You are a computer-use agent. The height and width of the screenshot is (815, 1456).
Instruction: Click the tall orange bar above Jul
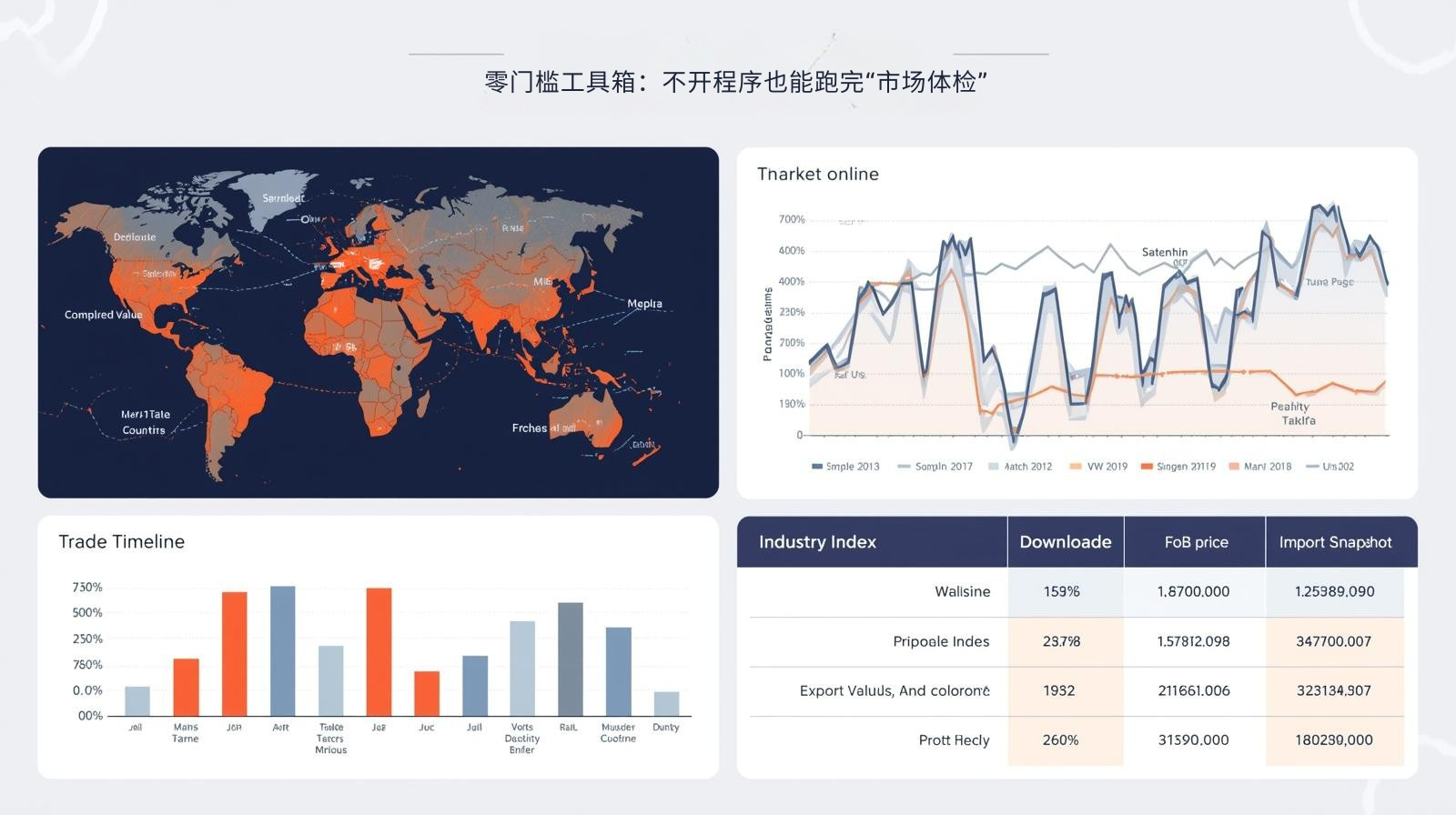[379, 651]
